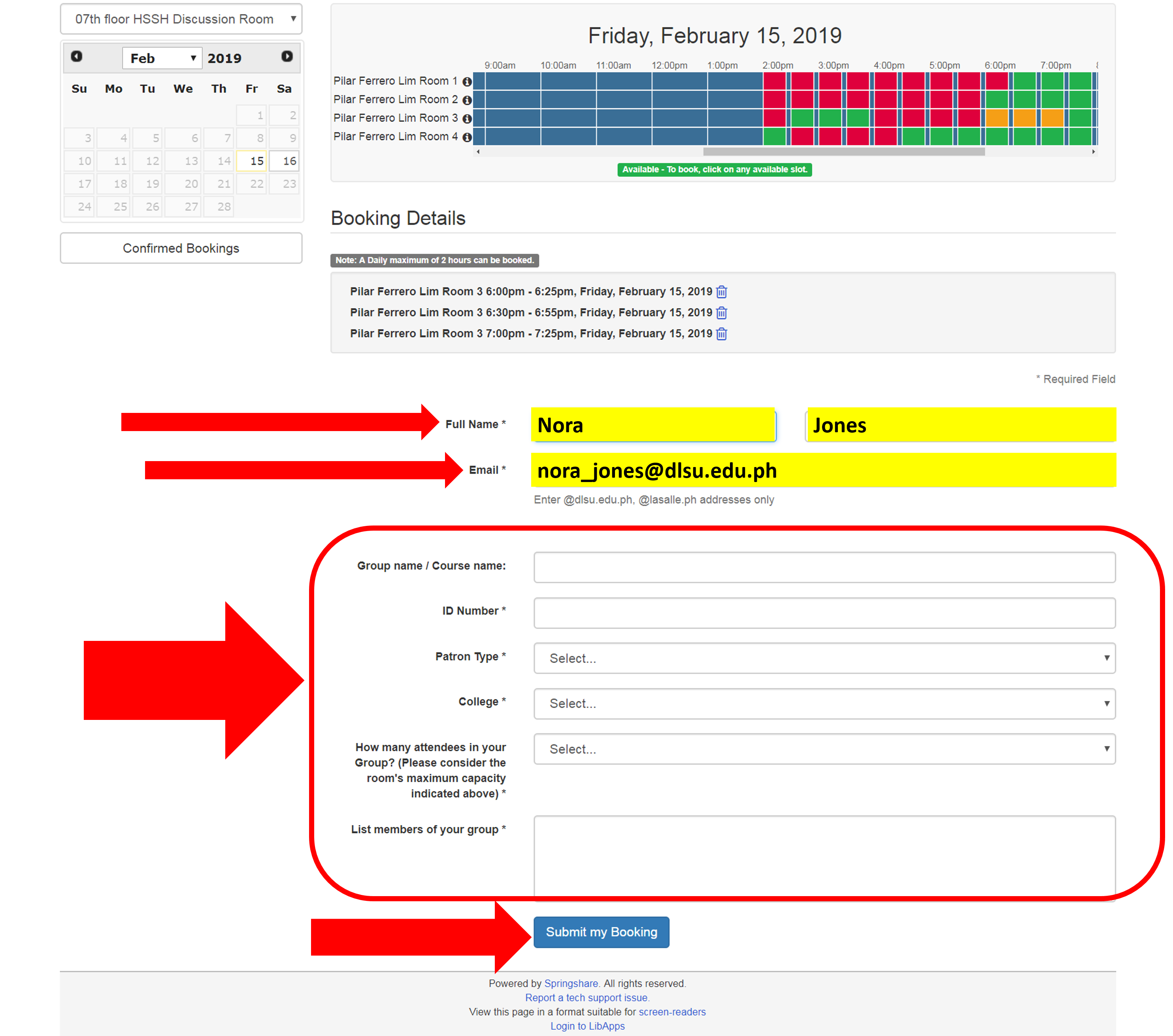Open info for Pilar Ferrero Lim Room 3

pos(467,118)
